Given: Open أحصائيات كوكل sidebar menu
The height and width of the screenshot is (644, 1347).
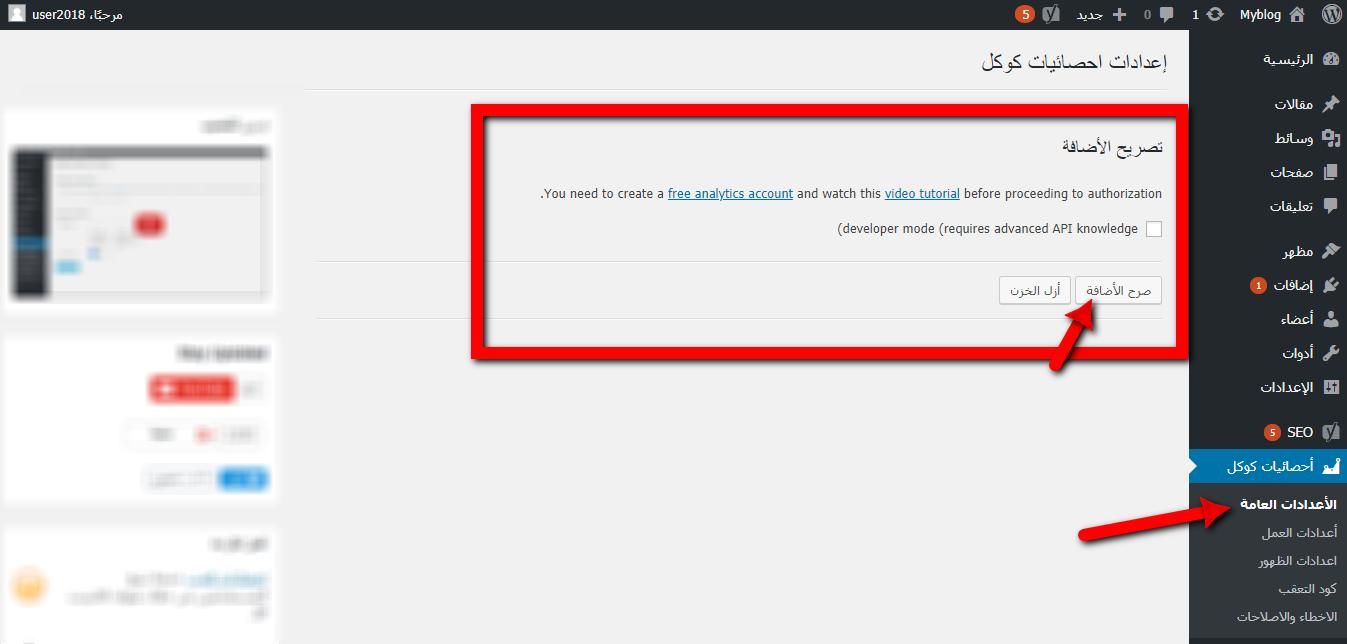Looking at the screenshot, I should click(x=1268, y=466).
